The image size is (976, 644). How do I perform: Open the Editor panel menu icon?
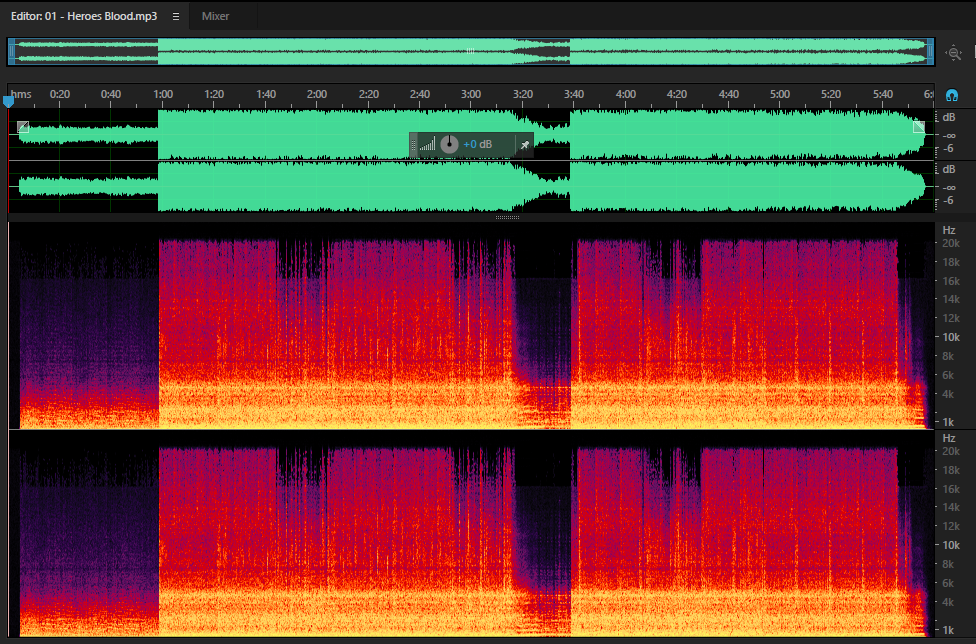click(x=176, y=17)
